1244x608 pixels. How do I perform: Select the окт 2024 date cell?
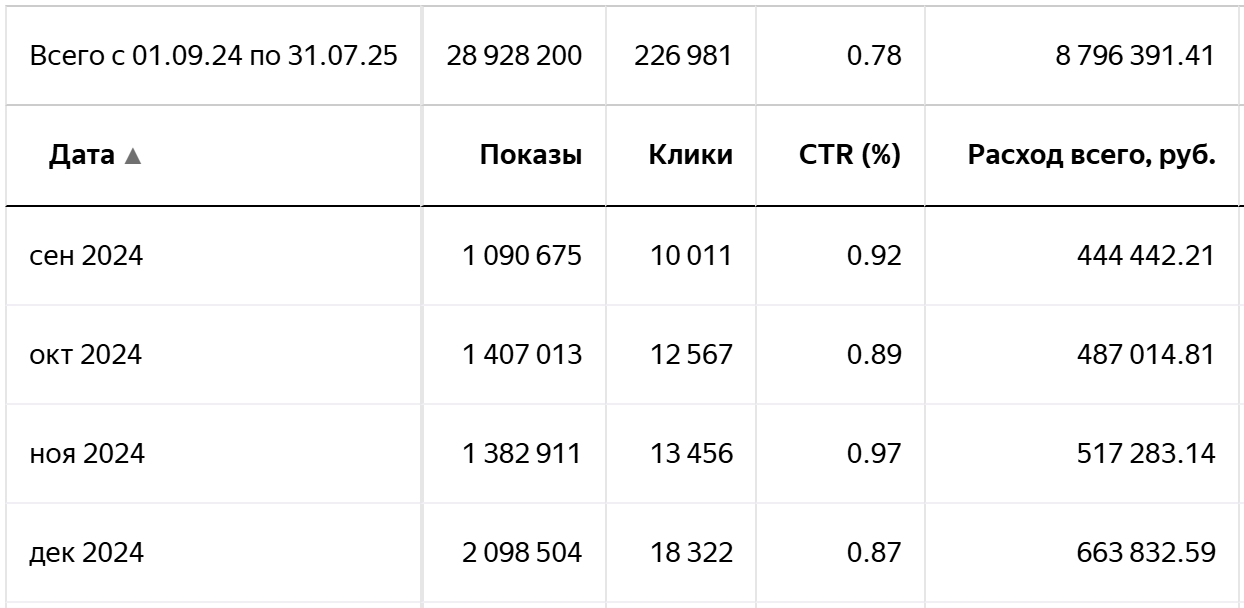pyautogui.click(x=86, y=355)
